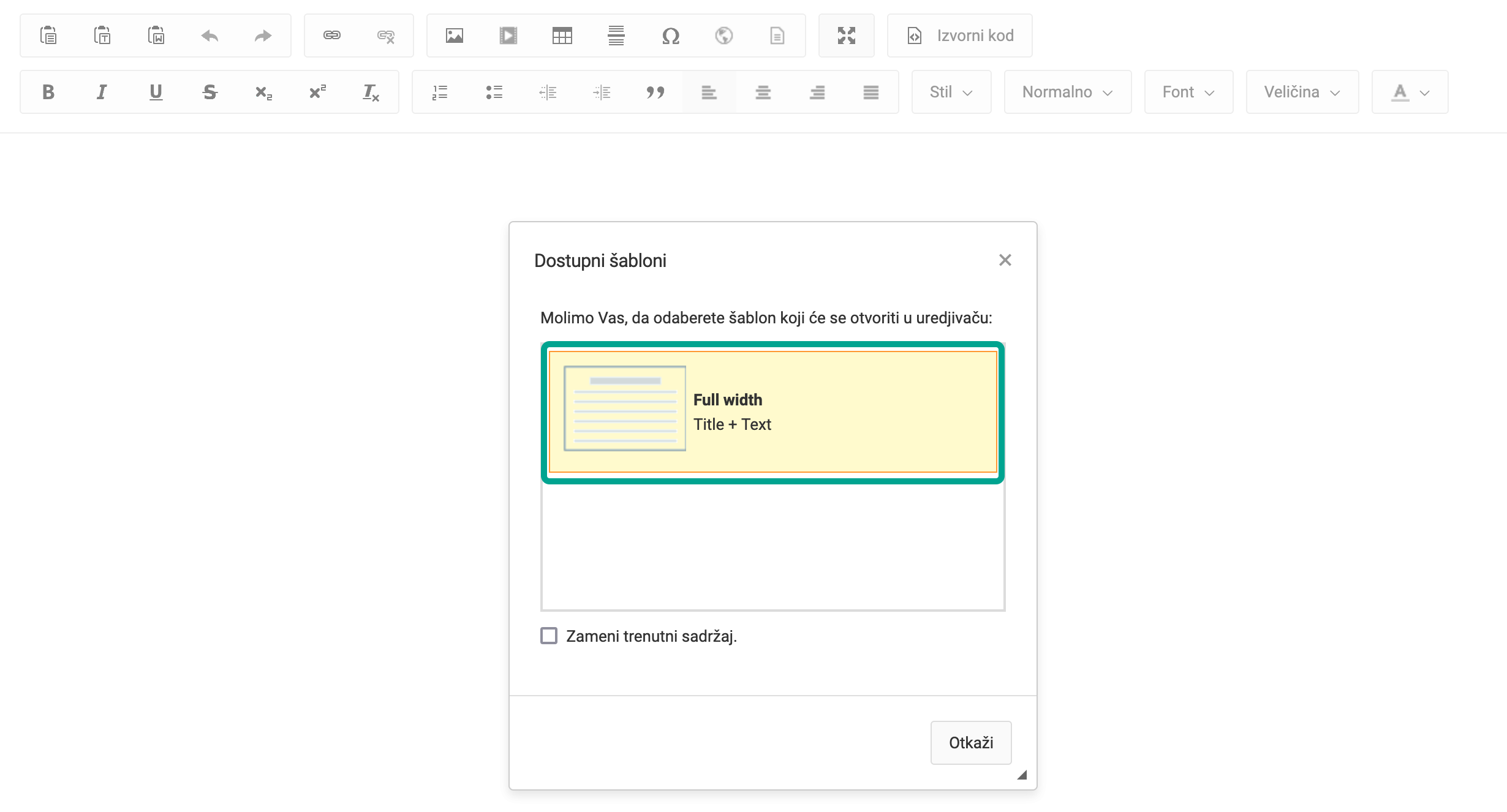Click the special character omega icon
Screen dimensions: 1507x812
(x=670, y=36)
